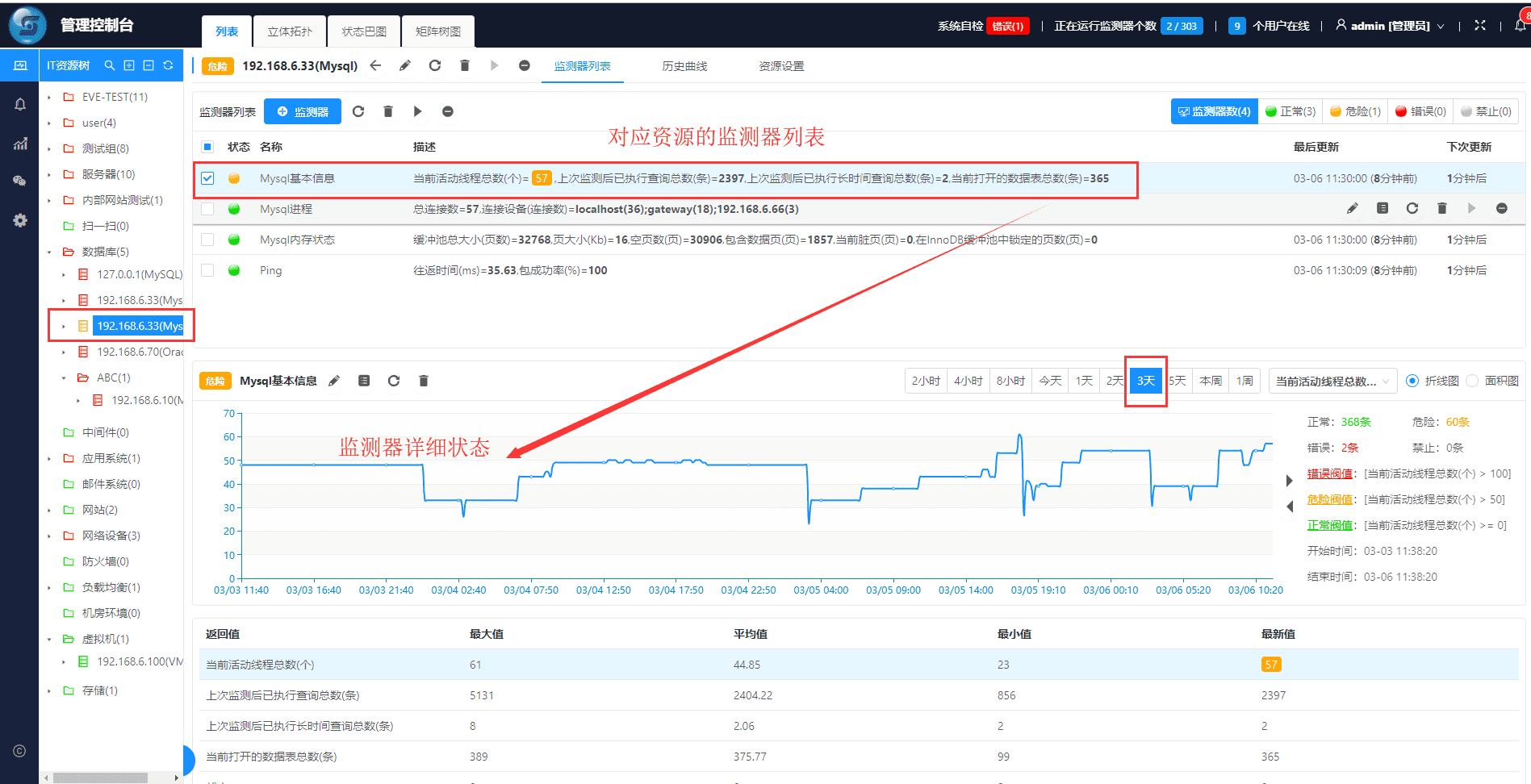This screenshot has width=1531, height=784.
Task: Select the 2小时 time range
Action: coord(926,381)
